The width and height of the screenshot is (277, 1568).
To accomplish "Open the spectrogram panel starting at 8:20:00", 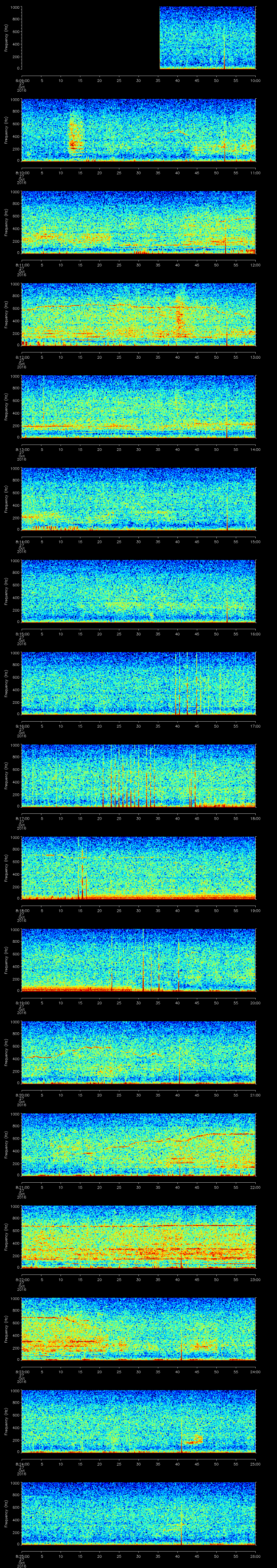I will [138, 1052].
